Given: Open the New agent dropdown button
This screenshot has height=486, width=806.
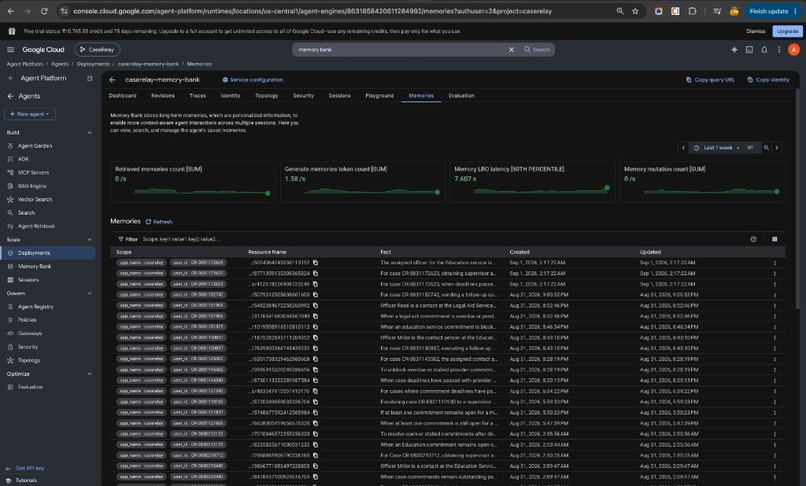Looking at the screenshot, I should click(x=30, y=114).
